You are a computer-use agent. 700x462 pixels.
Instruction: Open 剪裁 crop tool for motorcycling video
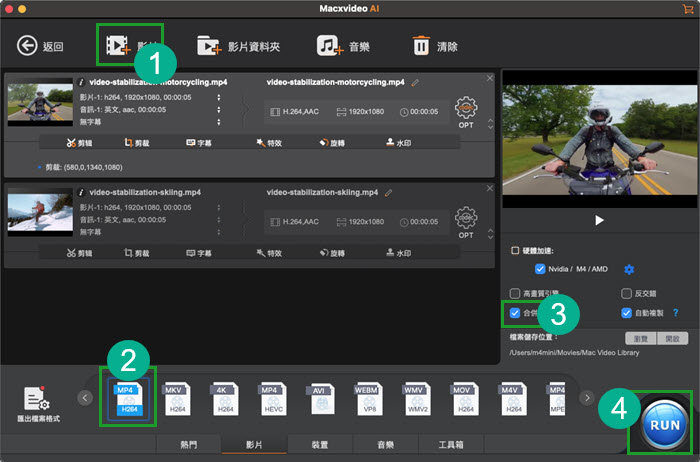[x=137, y=143]
